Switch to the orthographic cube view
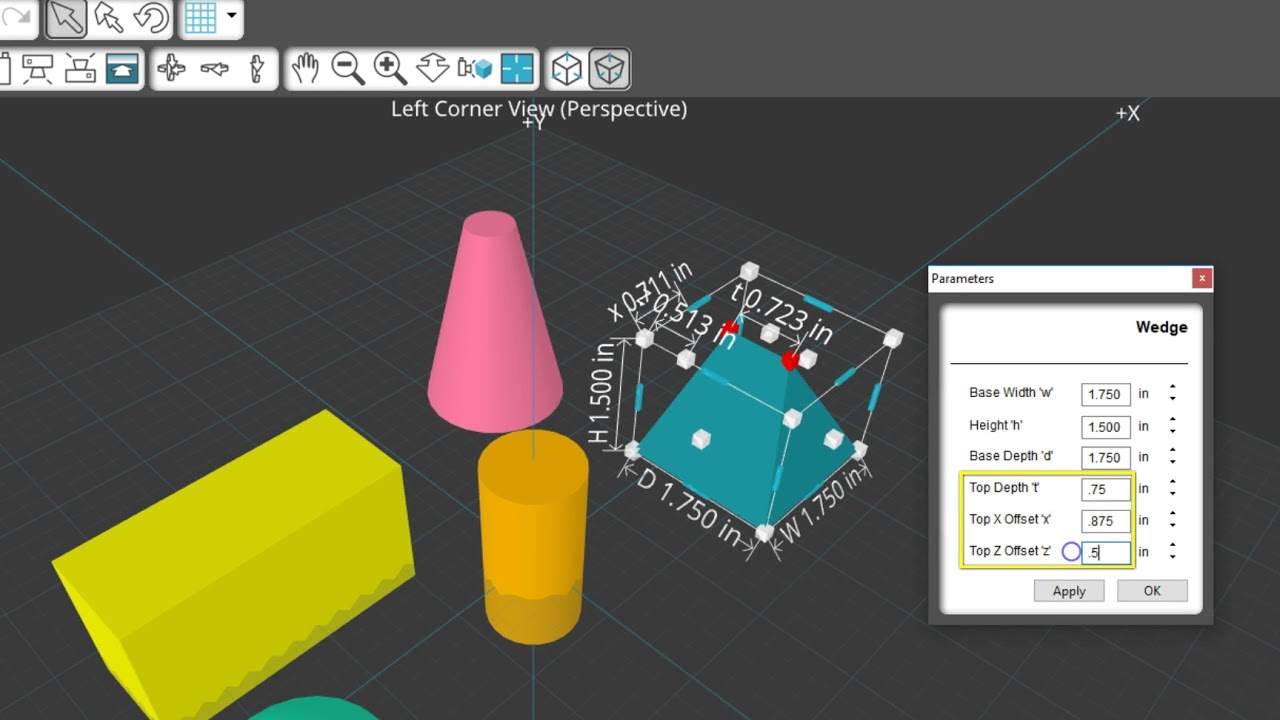Viewport: 1280px width, 720px height. (x=567, y=68)
